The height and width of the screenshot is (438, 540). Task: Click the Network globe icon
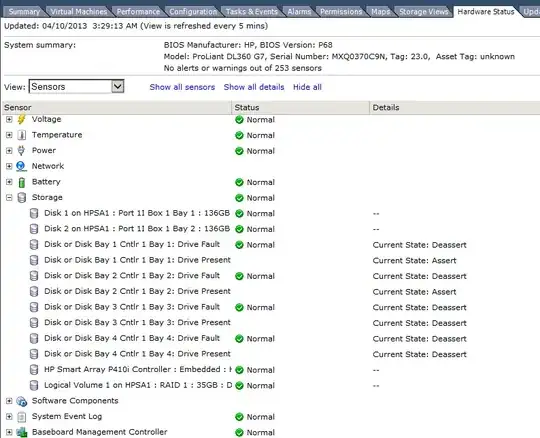(21, 166)
